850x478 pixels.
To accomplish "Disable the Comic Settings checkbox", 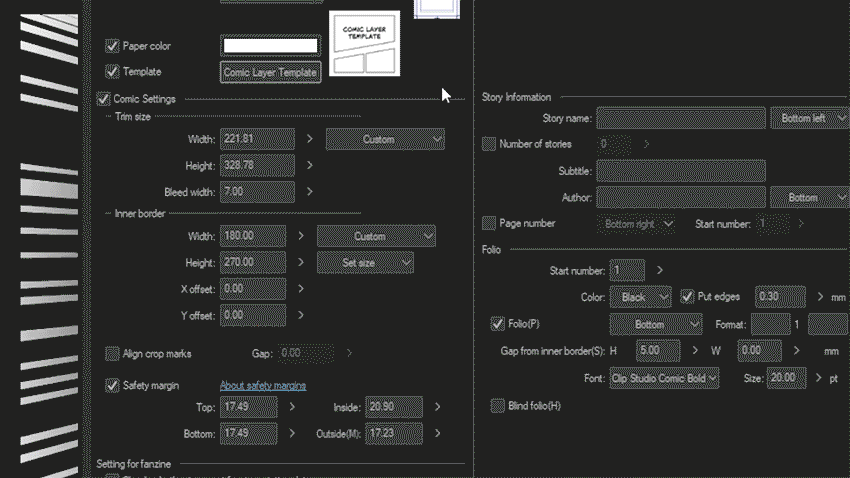I will (x=103, y=99).
